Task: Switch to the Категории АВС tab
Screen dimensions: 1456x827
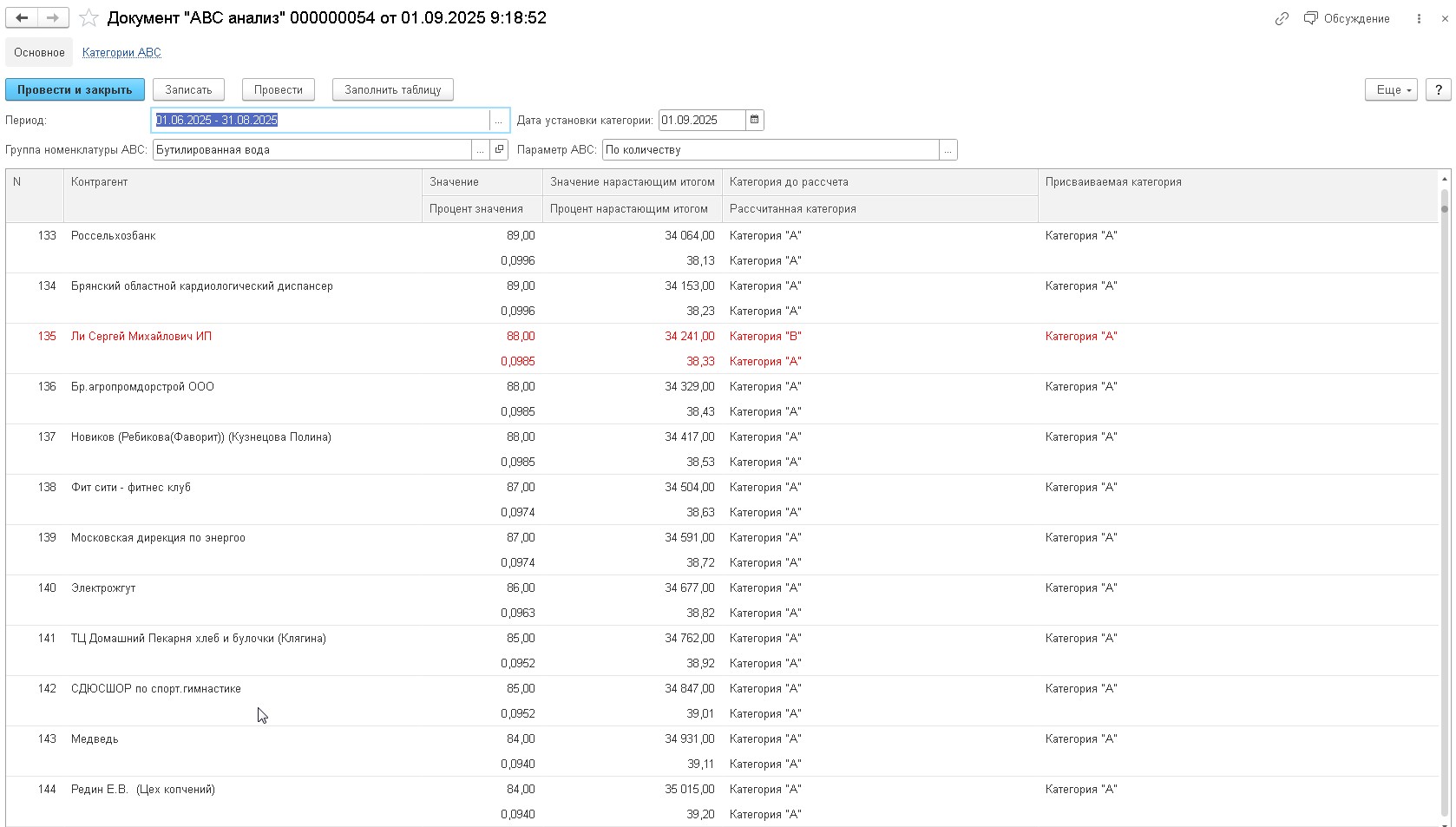Action: [x=121, y=53]
